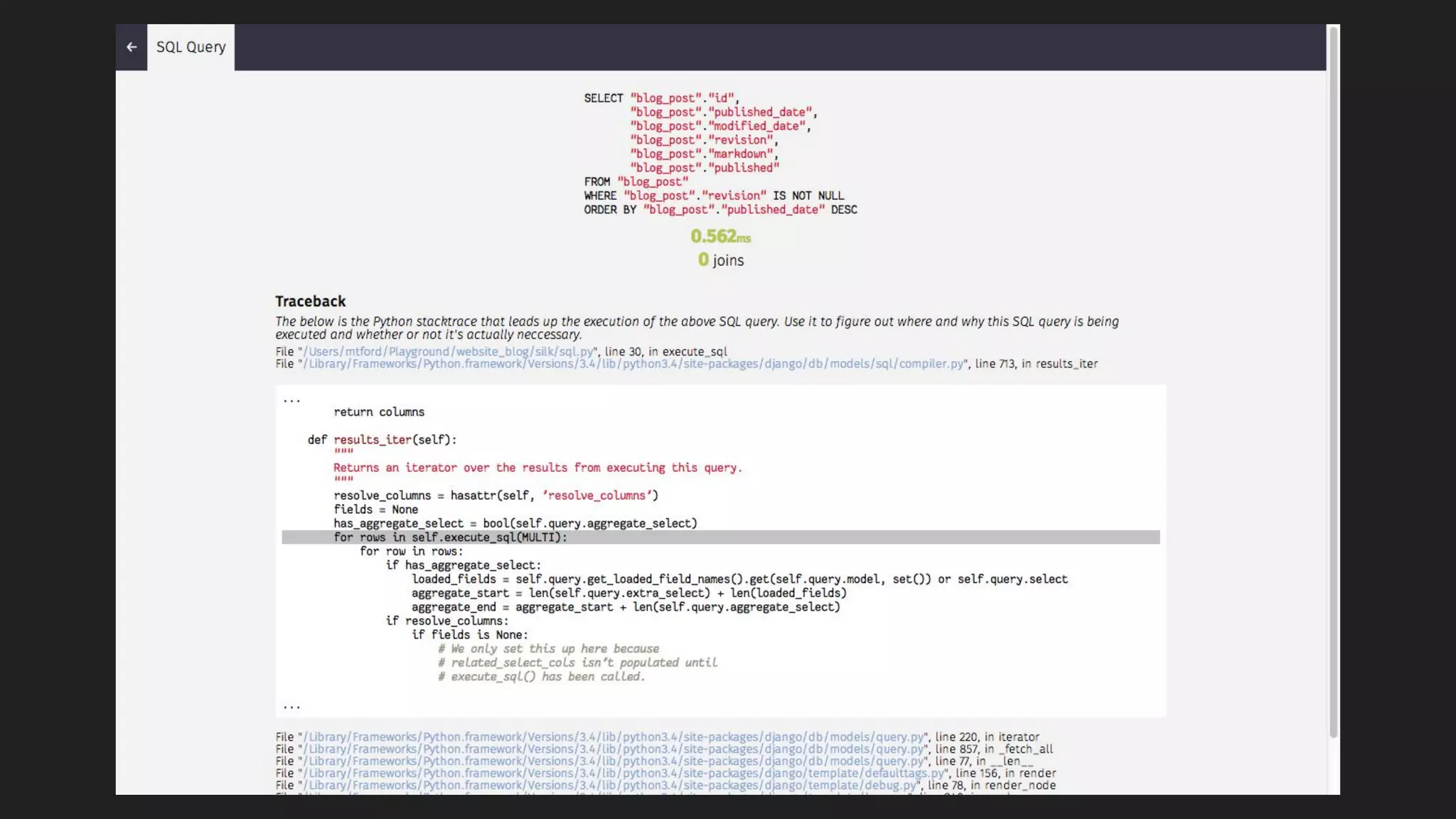Open the silk/sql.py file link
Image resolution: width=1456 pixels, height=819 pixels.
449,352
